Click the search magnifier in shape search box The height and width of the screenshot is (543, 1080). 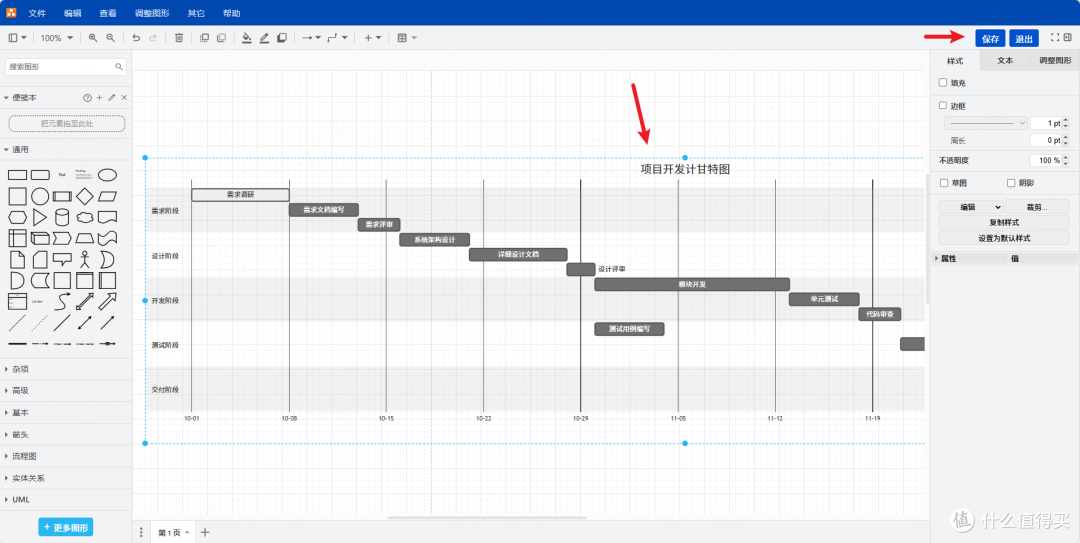118,67
